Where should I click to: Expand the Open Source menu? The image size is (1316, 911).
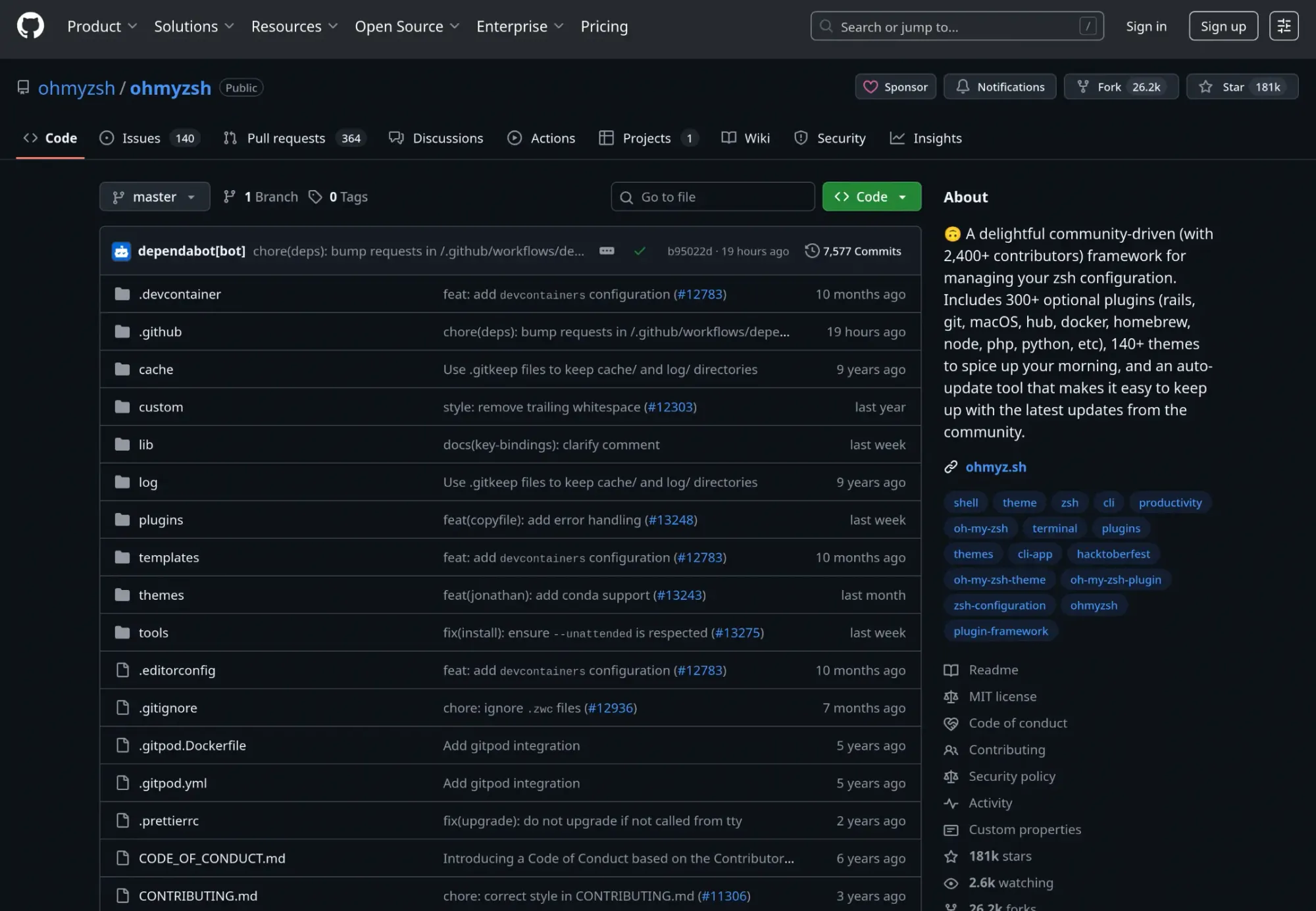pyautogui.click(x=407, y=26)
